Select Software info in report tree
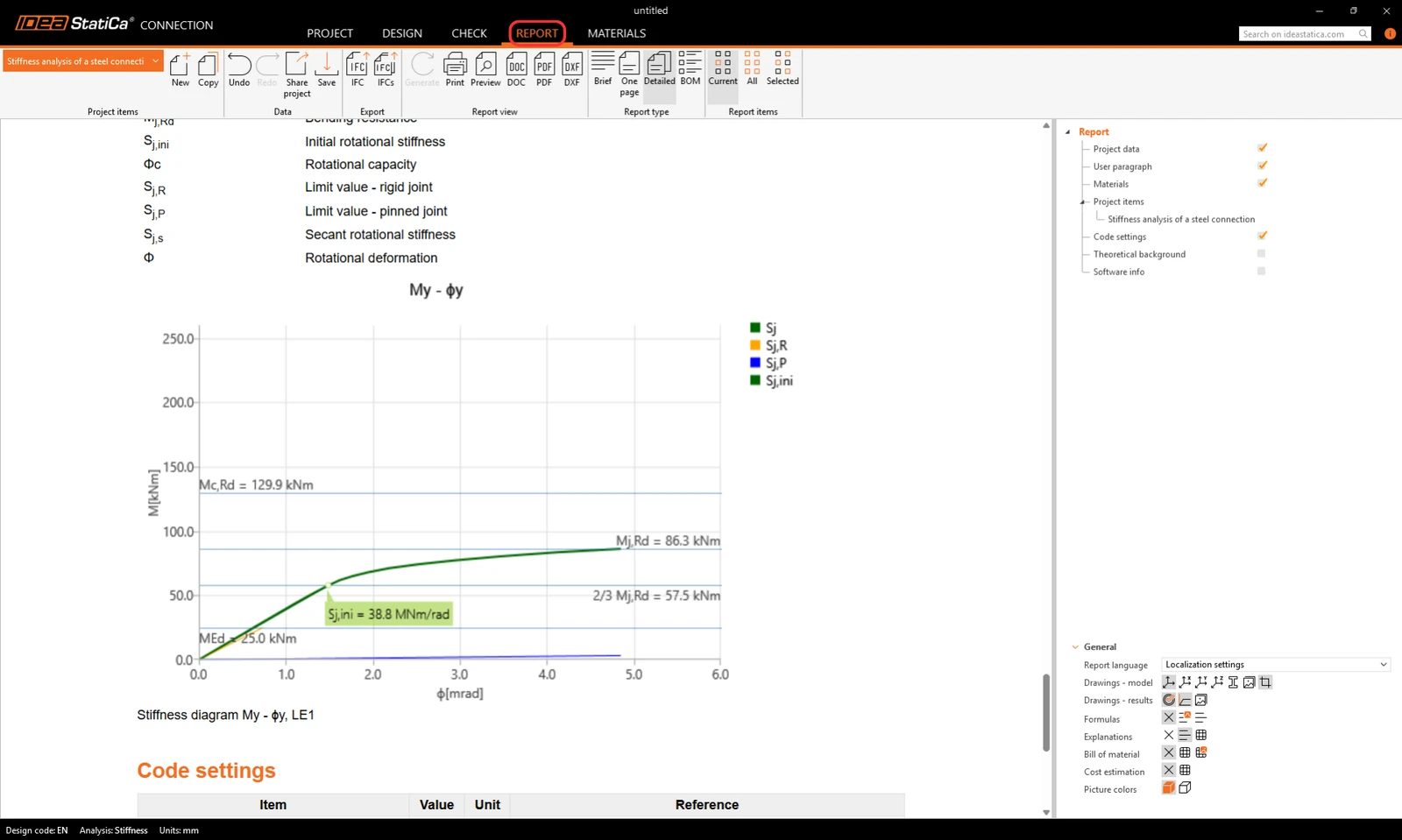This screenshot has width=1402, height=840. click(1119, 272)
